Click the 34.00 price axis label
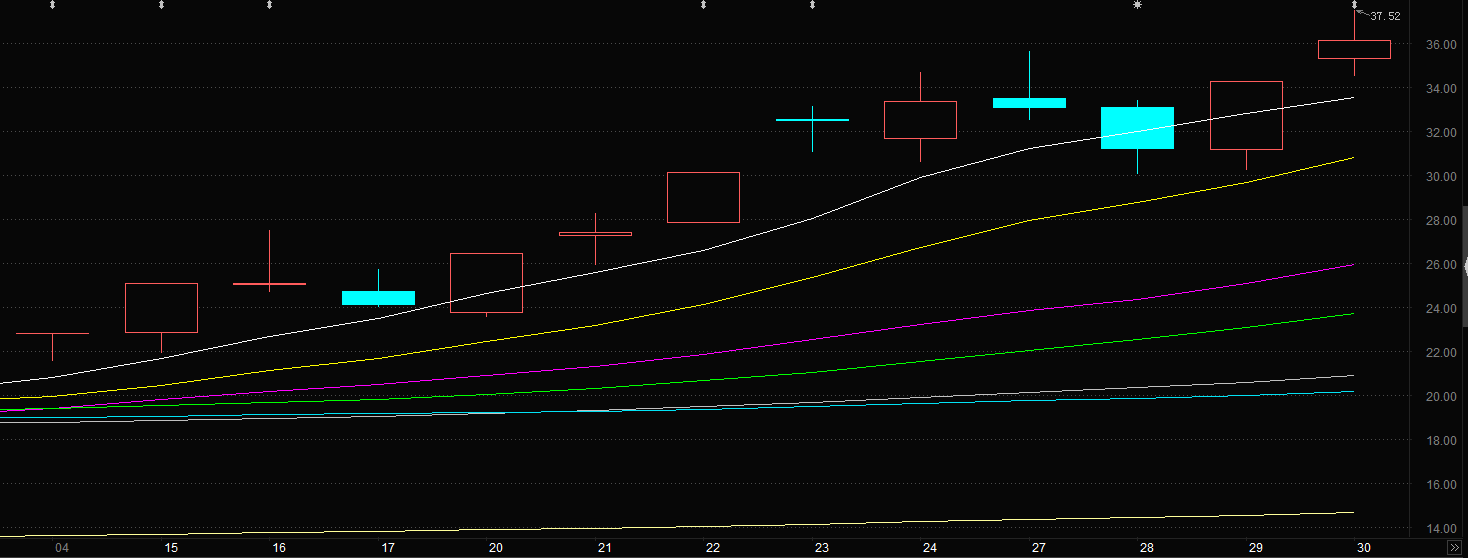1468x558 pixels. (x=1440, y=89)
